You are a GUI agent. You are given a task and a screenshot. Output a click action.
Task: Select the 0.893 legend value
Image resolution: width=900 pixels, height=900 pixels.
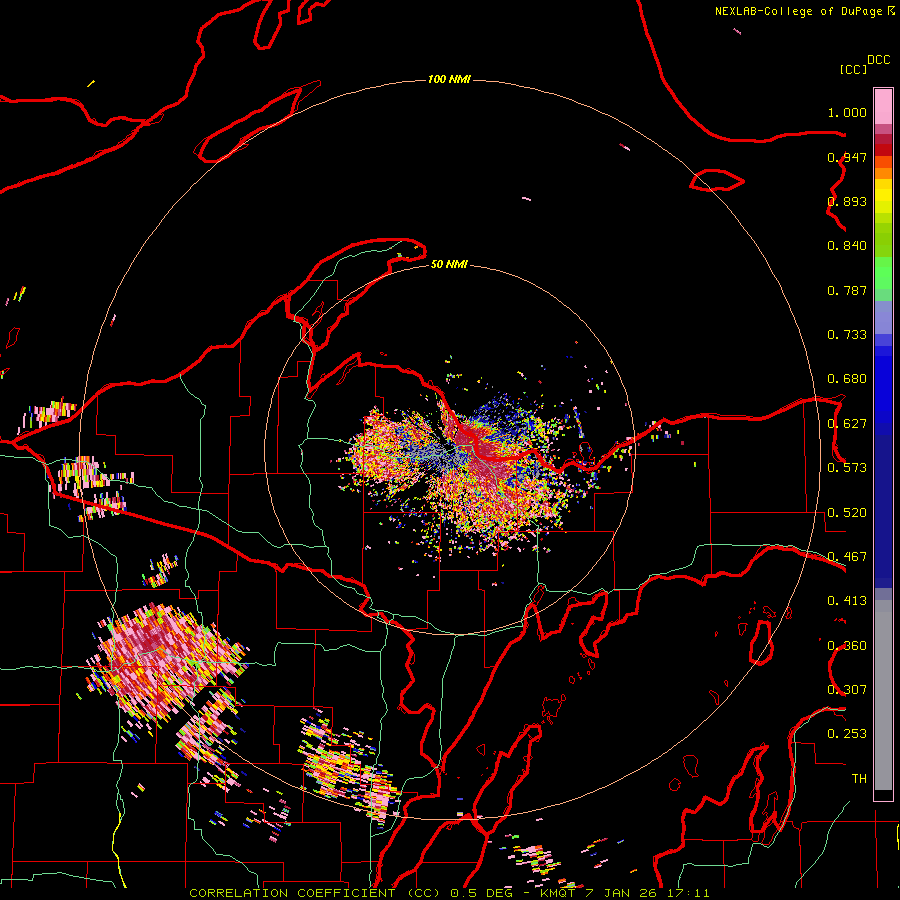click(x=847, y=201)
